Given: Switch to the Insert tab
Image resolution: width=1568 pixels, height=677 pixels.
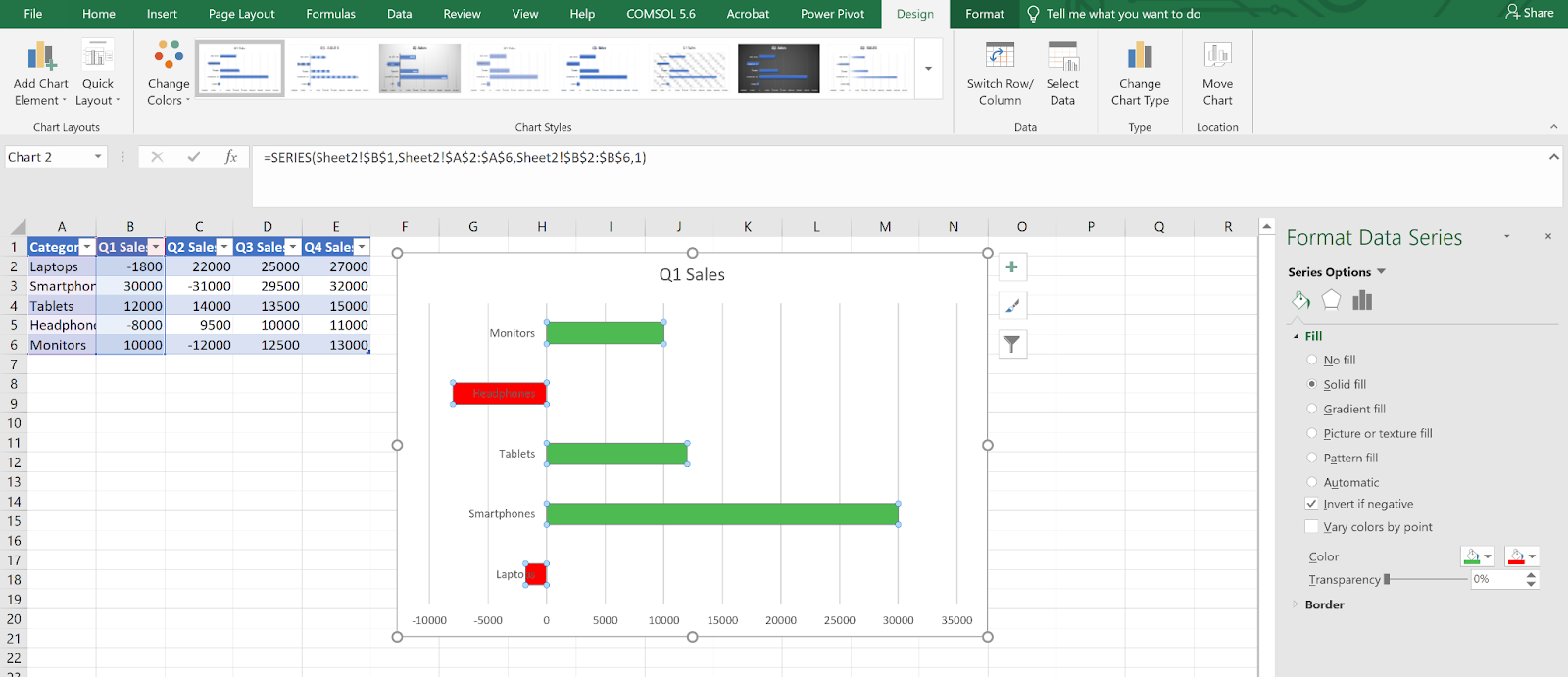Looking at the screenshot, I should click(162, 14).
